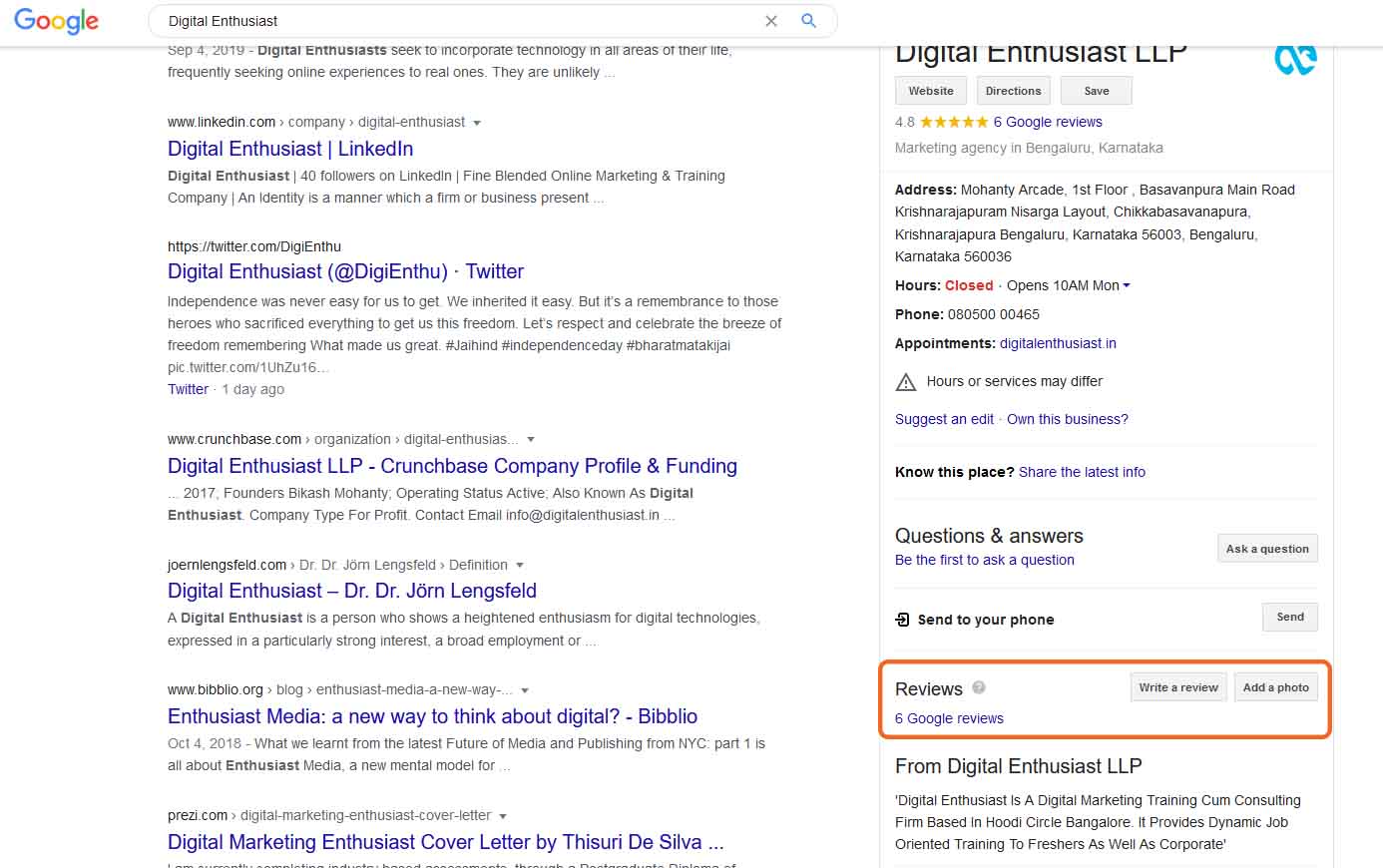Click the Ask a question button
The height and width of the screenshot is (868, 1383).
1267,549
